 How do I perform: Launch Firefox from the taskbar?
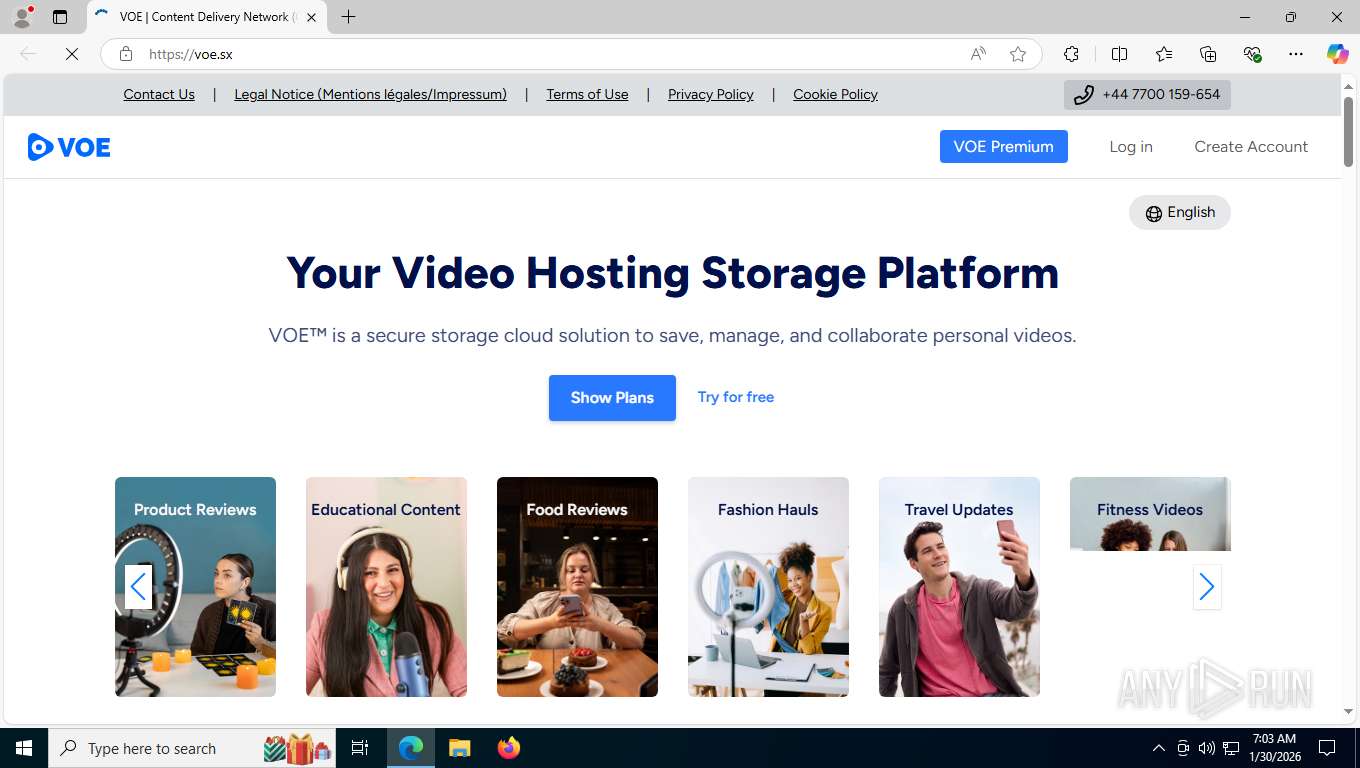tap(509, 748)
